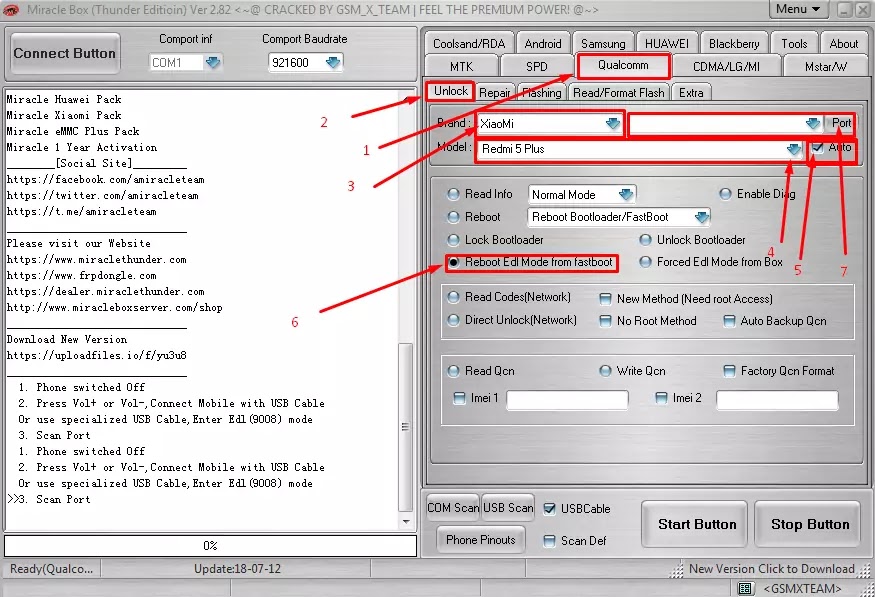Click the grid icon beside GSMXTEAM in status bar
875x597 pixels.
pos(745,588)
